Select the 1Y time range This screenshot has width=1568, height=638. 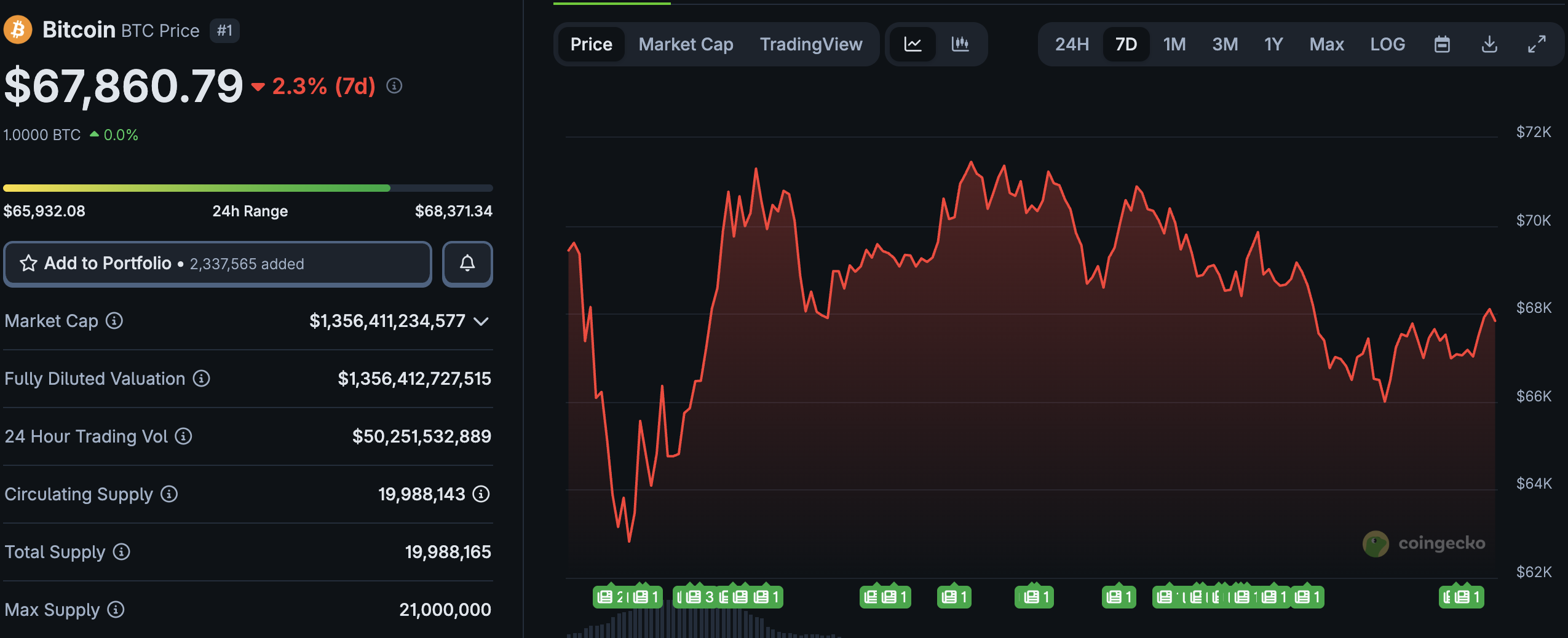coord(1273,44)
